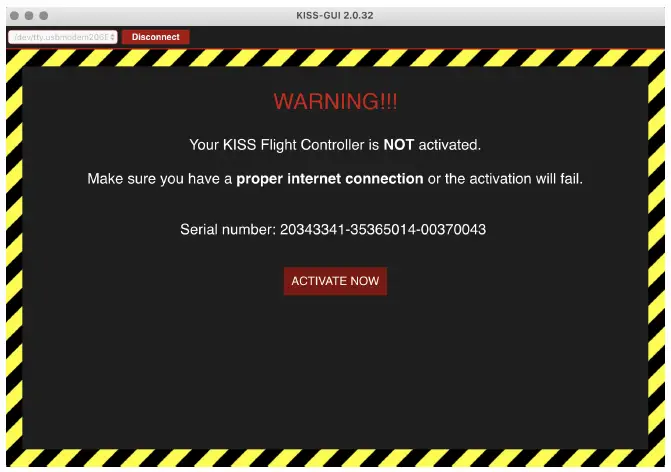Image resolution: width=671 pixels, height=472 pixels.
Task: Minimize the KISS-GUI window
Action: (29, 16)
